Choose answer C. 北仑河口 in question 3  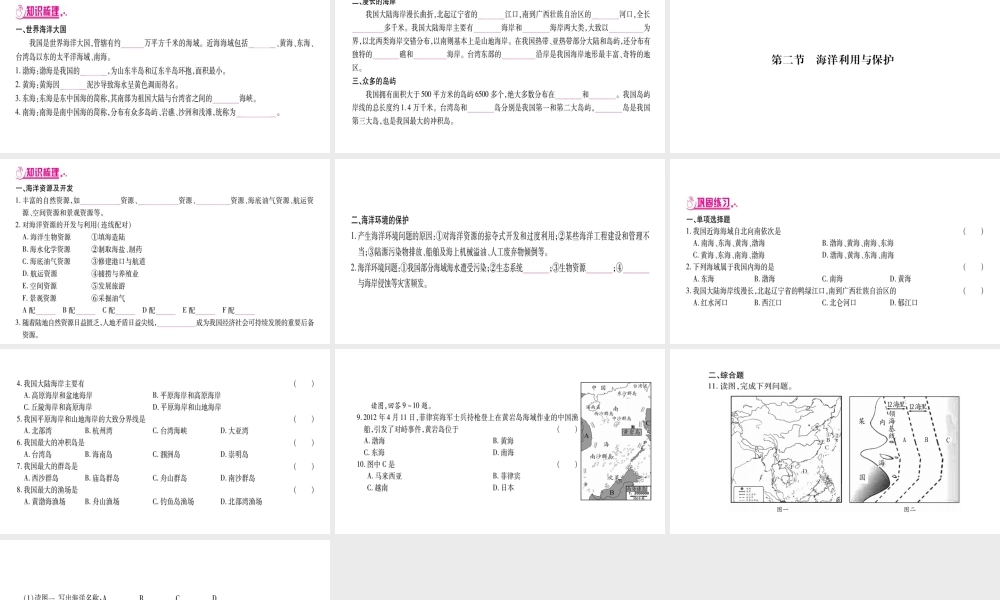pos(839,303)
